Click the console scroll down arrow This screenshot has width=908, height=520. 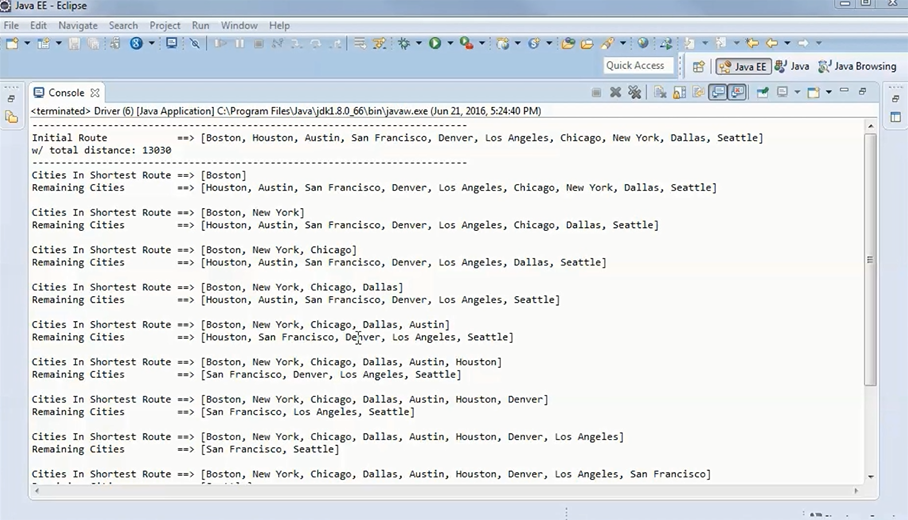pos(871,477)
